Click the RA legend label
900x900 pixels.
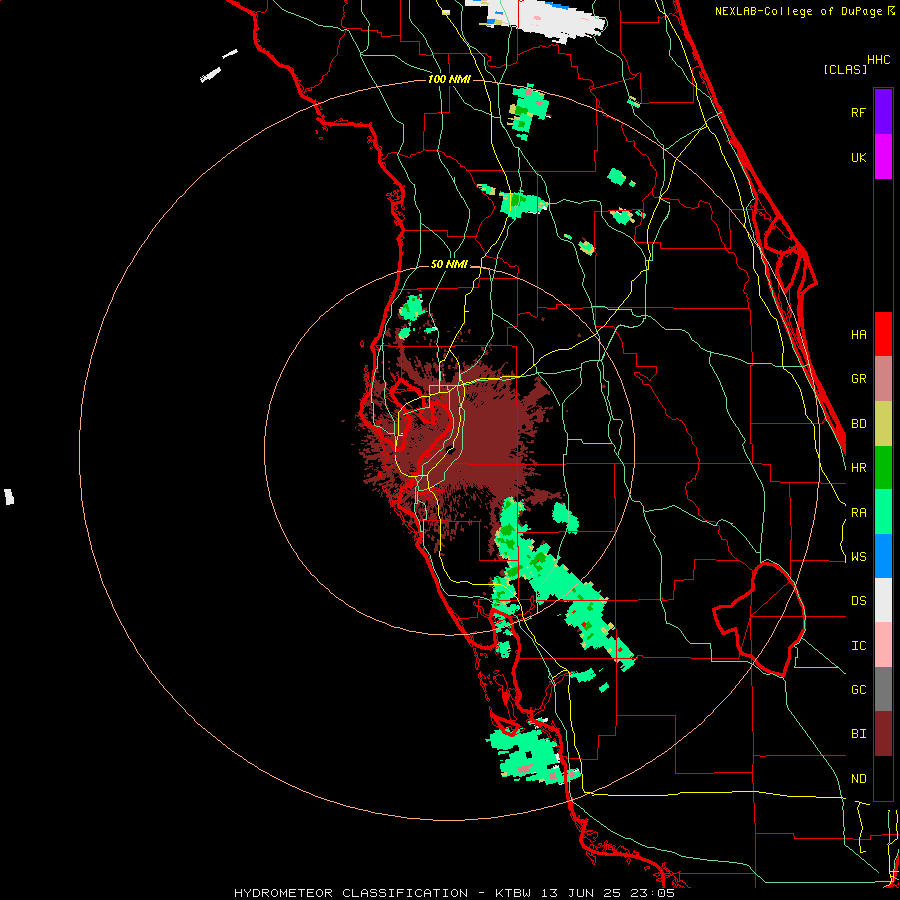point(858,513)
